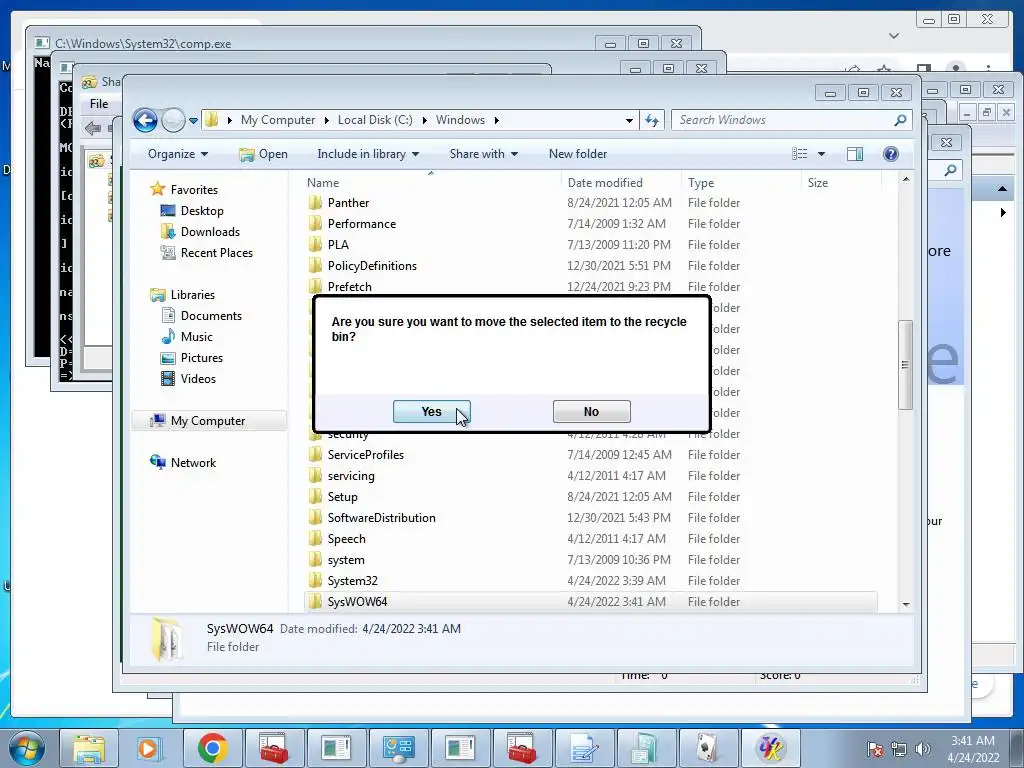
Task: Change view with the view icon
Action: [799, 154]
